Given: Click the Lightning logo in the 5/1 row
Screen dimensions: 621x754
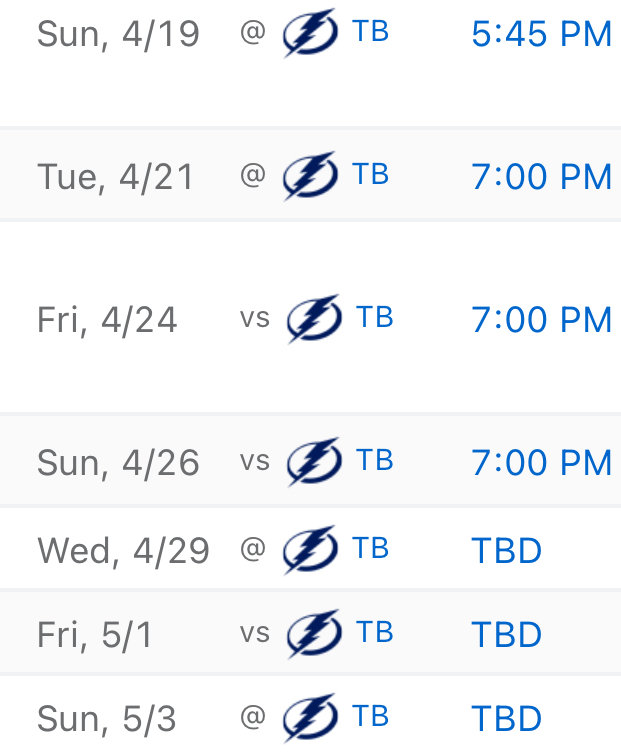Looking at the screenshot, I should click(315, 633).
